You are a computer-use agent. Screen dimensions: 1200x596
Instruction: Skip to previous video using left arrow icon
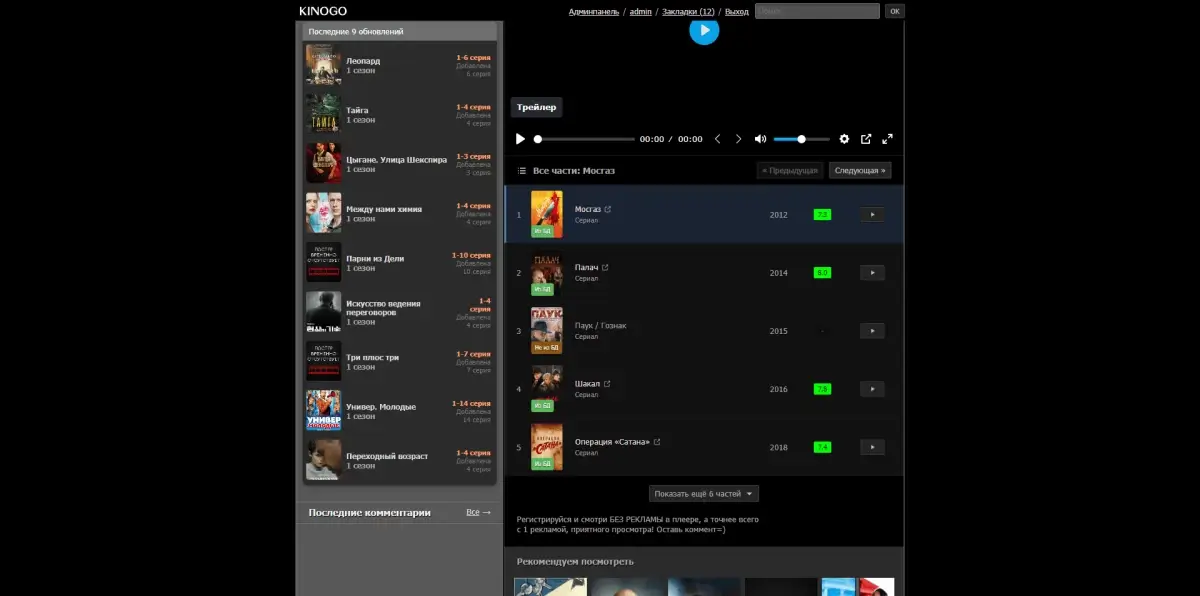pyautogui.click(x=717, y=139)
